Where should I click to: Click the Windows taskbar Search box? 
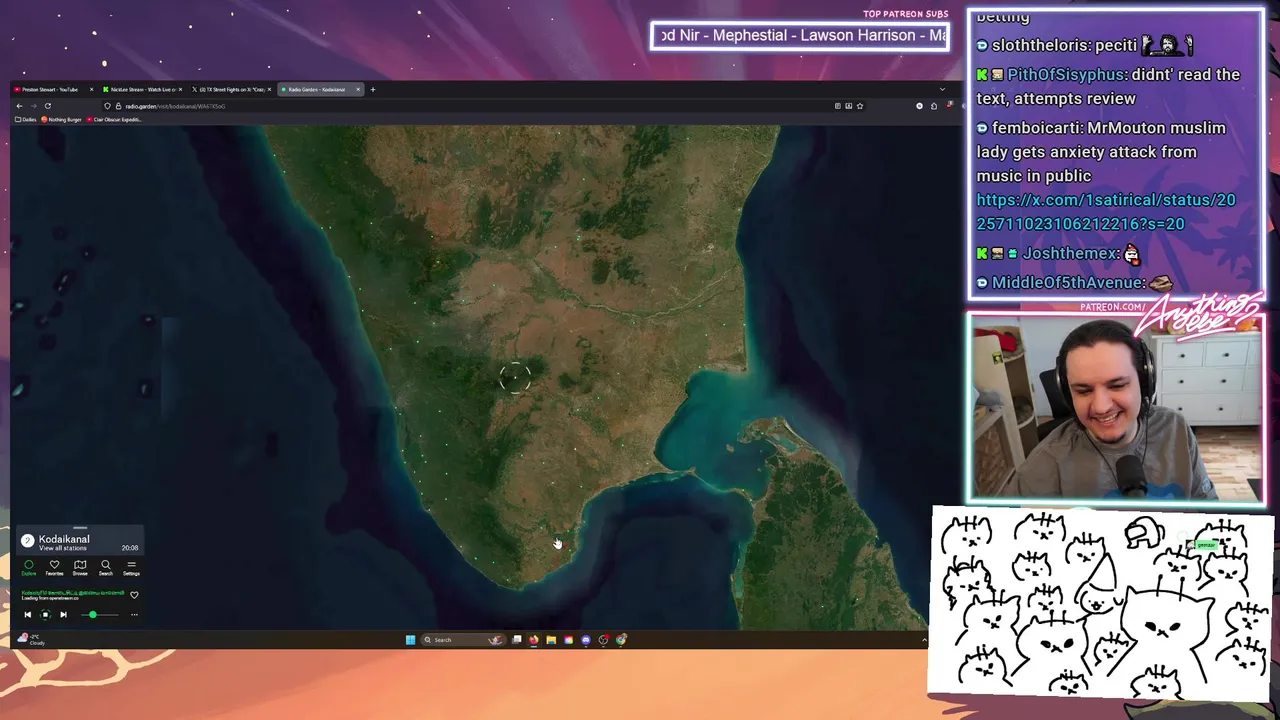coord(463,640)
